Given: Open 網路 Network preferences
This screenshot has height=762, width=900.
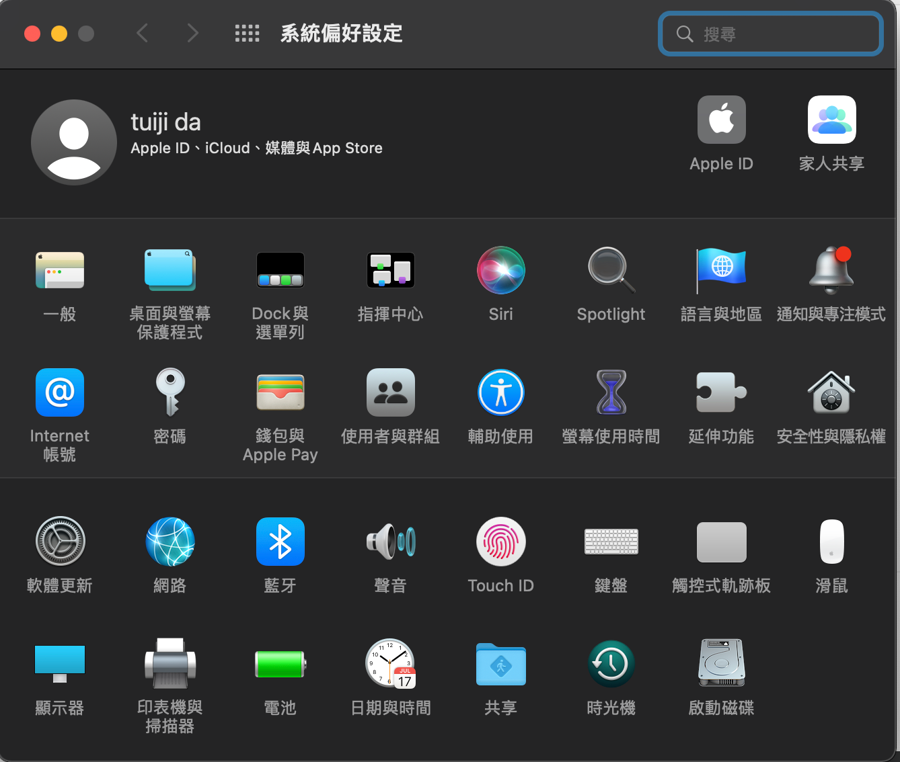Looking at the screenshot, I should click(170, 543).
